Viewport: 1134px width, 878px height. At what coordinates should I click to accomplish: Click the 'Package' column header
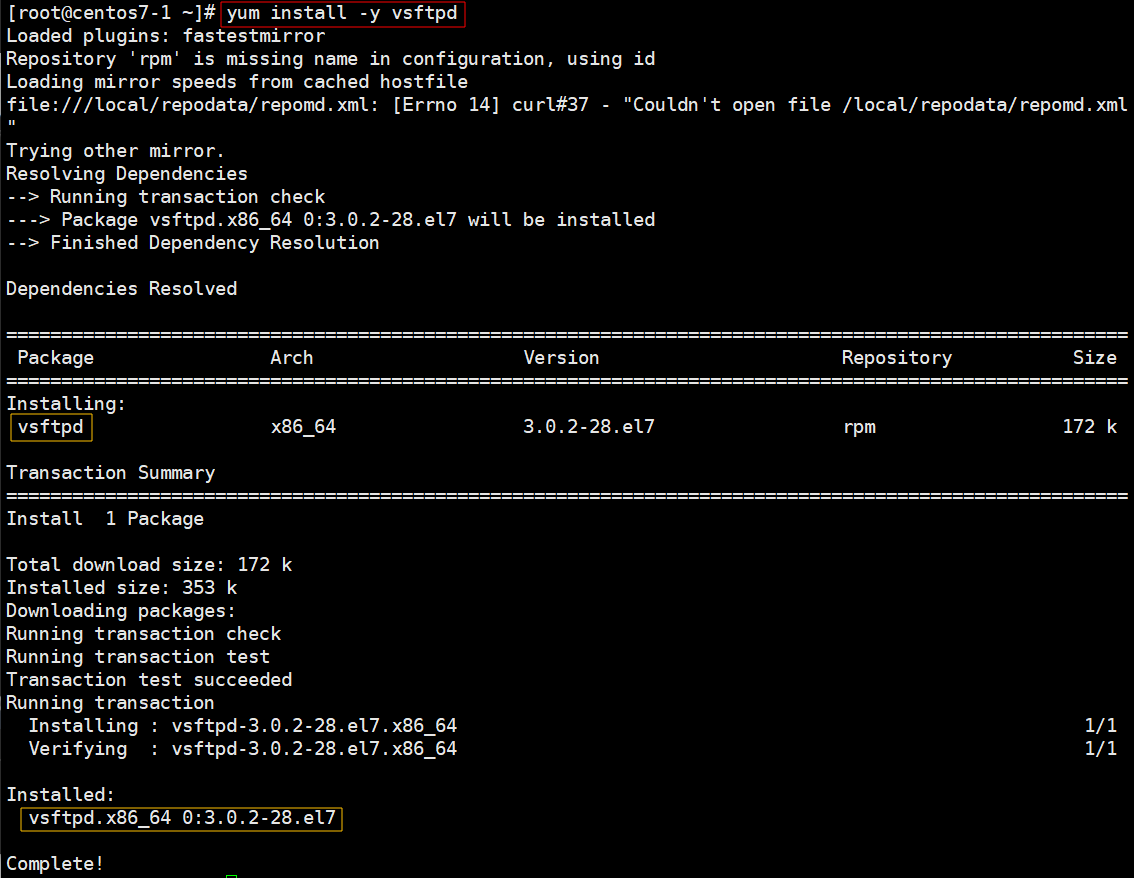pos(56,358)
